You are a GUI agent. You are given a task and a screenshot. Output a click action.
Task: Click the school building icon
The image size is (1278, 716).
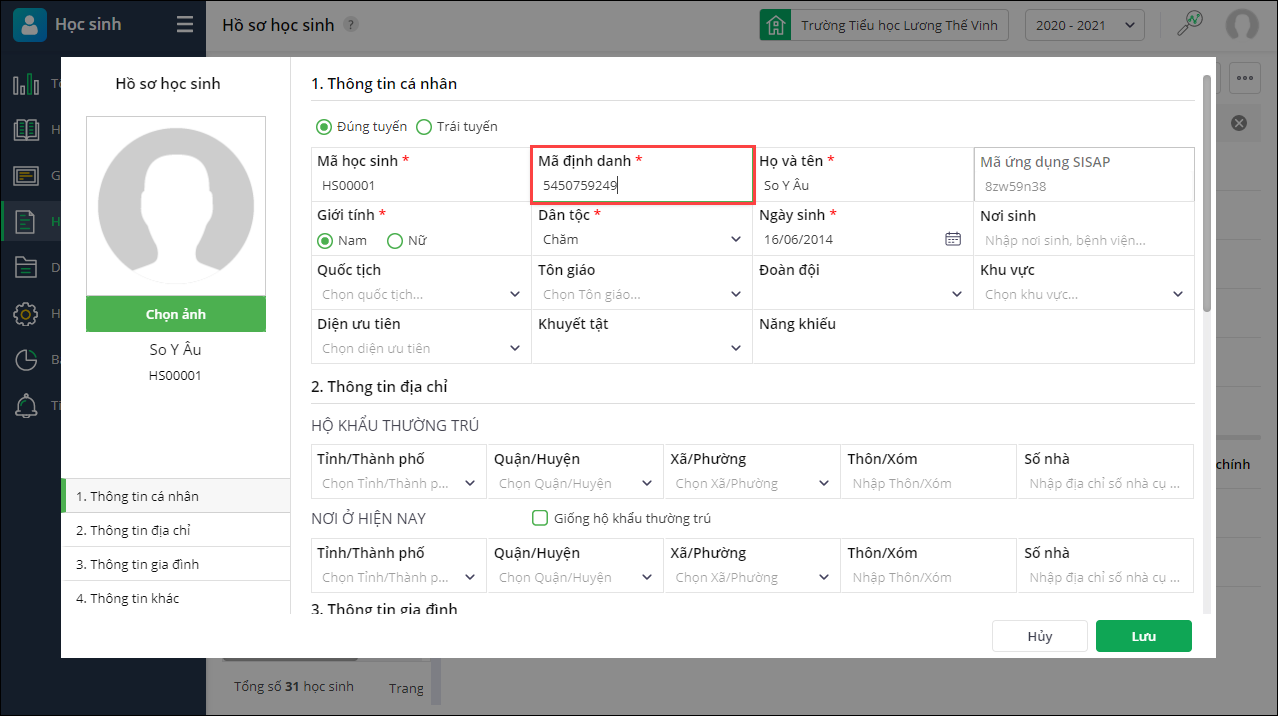point(775,25)
